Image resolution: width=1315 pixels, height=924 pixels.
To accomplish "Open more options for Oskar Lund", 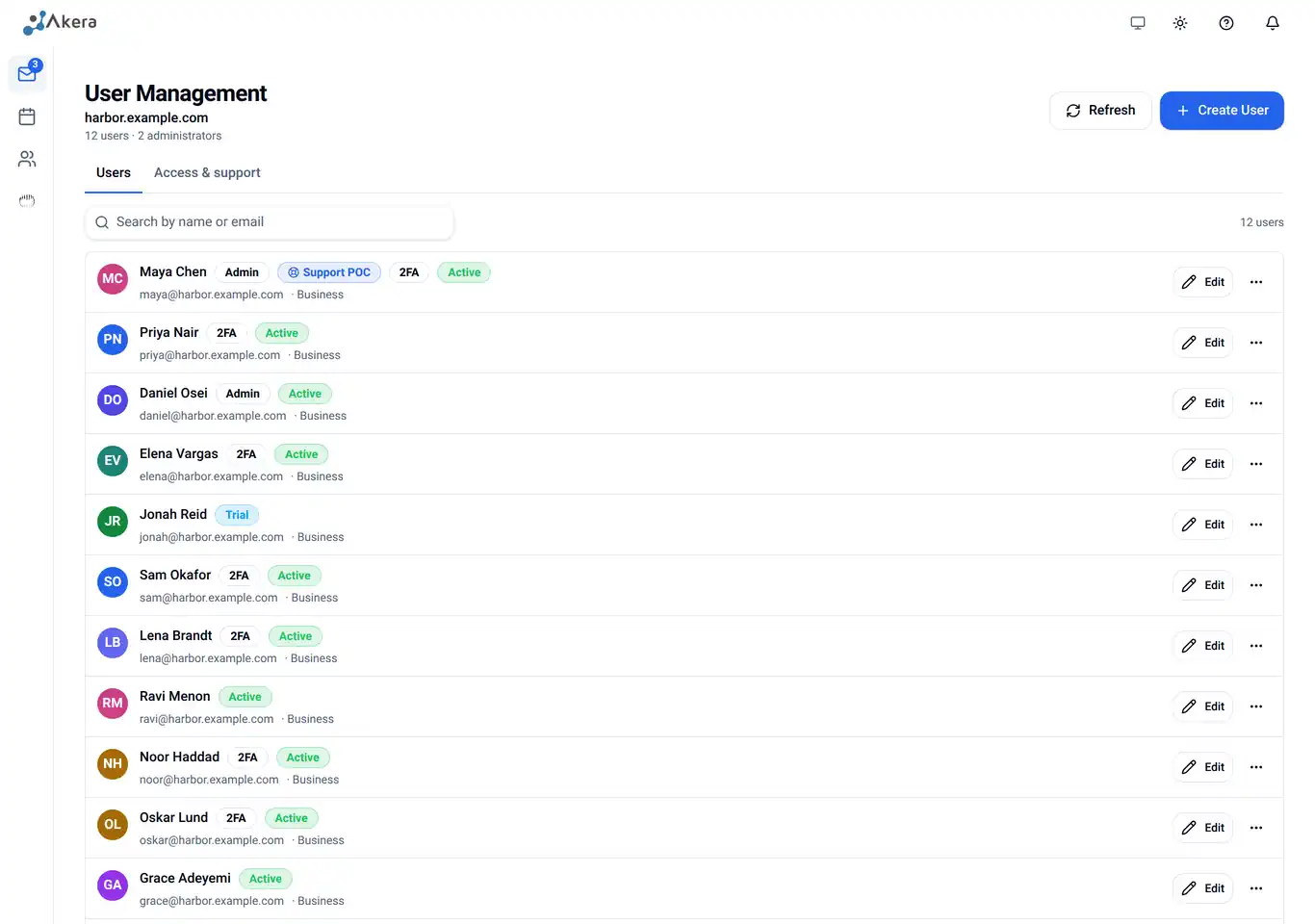I will [1256, 828].
